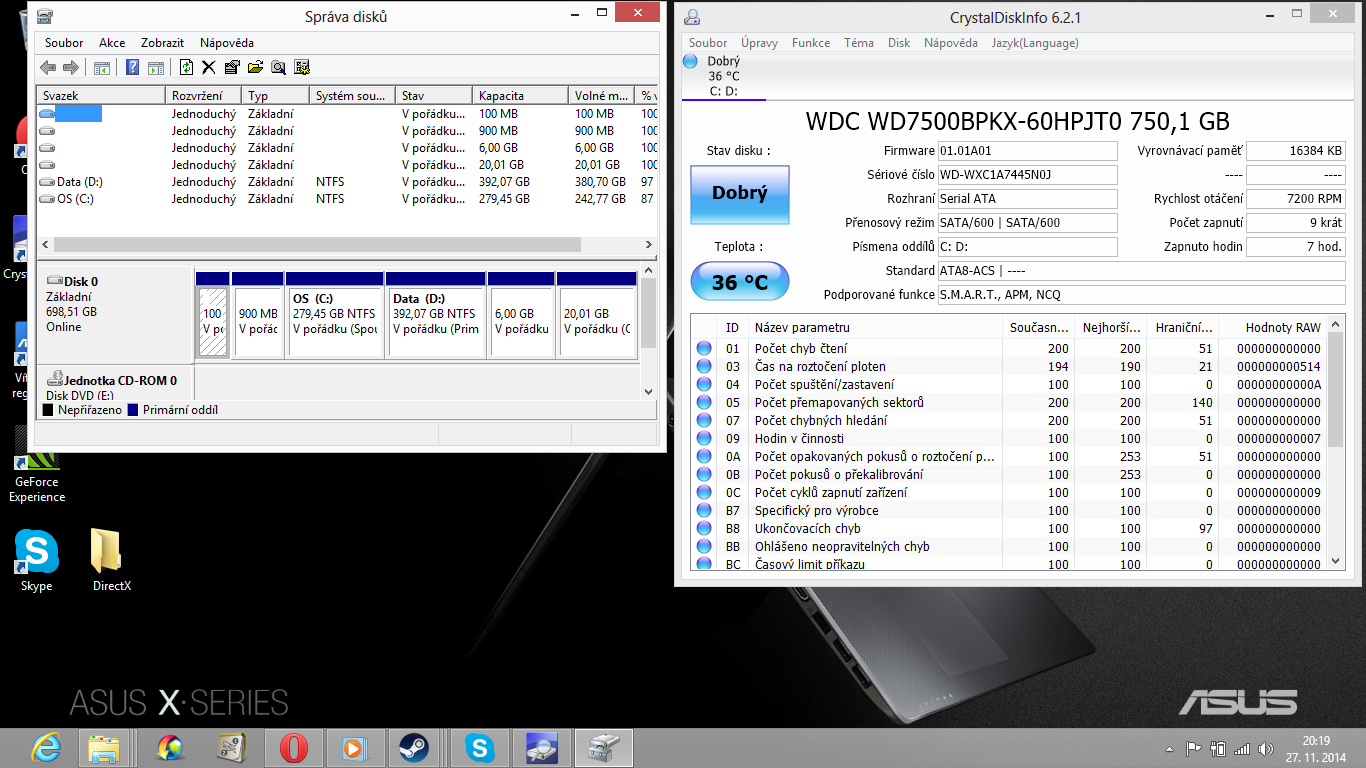Click the Properties icon in disk toolbar
1366x768 pixels.
(x=232, y=67)
